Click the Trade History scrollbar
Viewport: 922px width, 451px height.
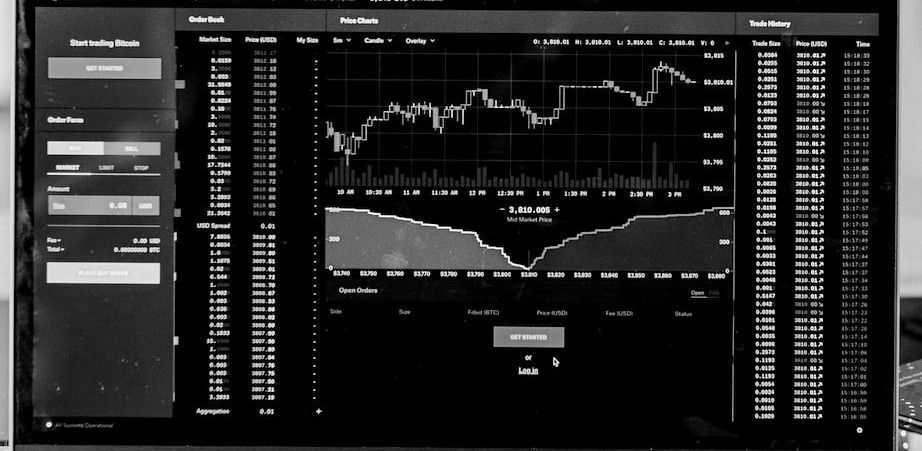pyautogui.click(x=733, y=235)
